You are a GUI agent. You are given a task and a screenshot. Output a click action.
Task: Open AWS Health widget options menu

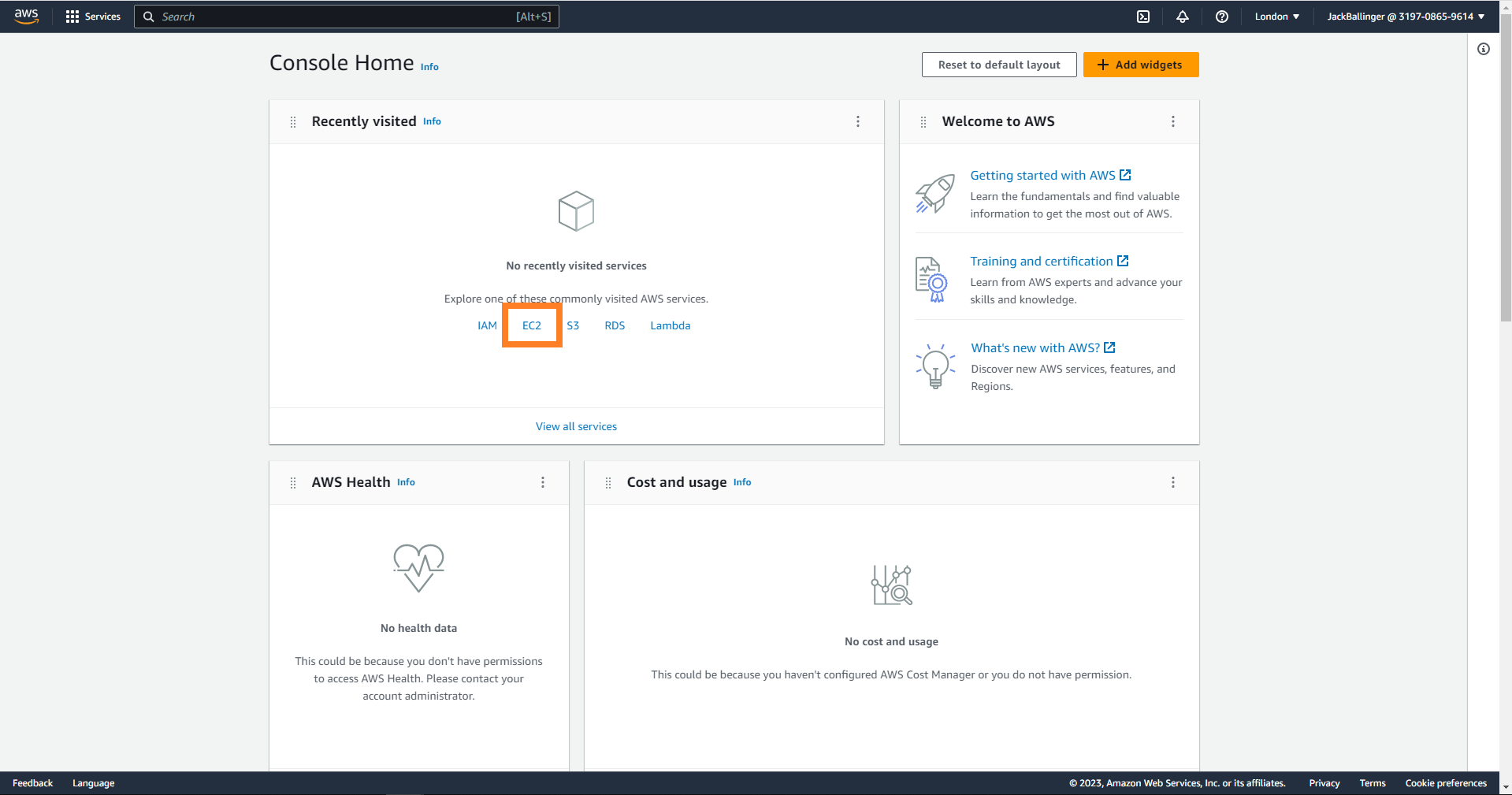click(543, 482)
